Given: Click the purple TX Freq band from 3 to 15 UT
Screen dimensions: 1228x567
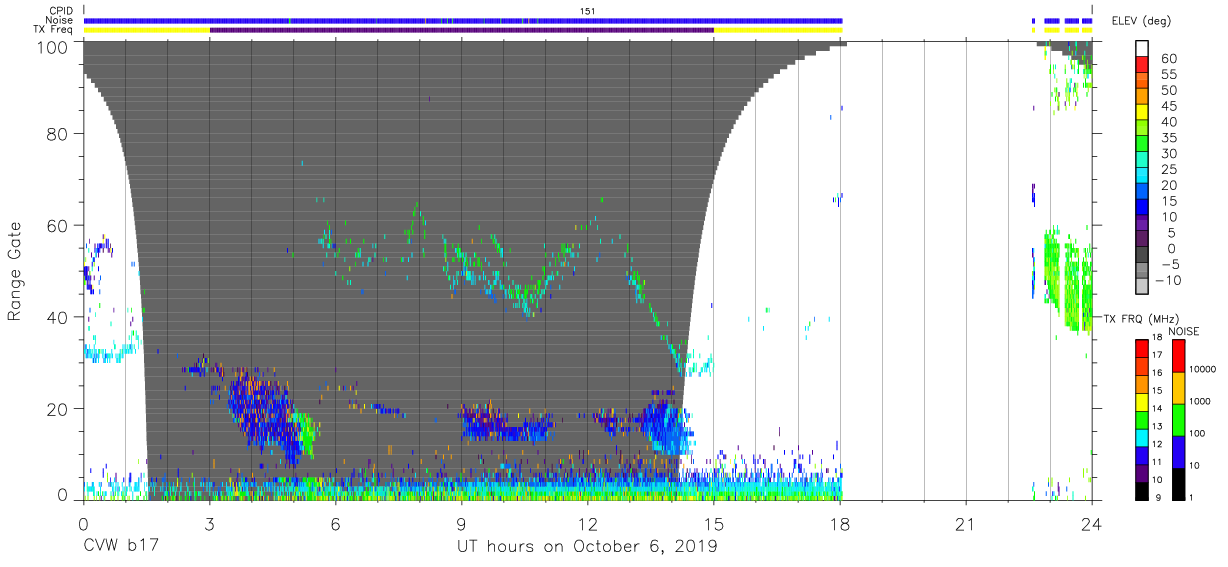Looking at the screenshot, I should [x=462, y=30].
